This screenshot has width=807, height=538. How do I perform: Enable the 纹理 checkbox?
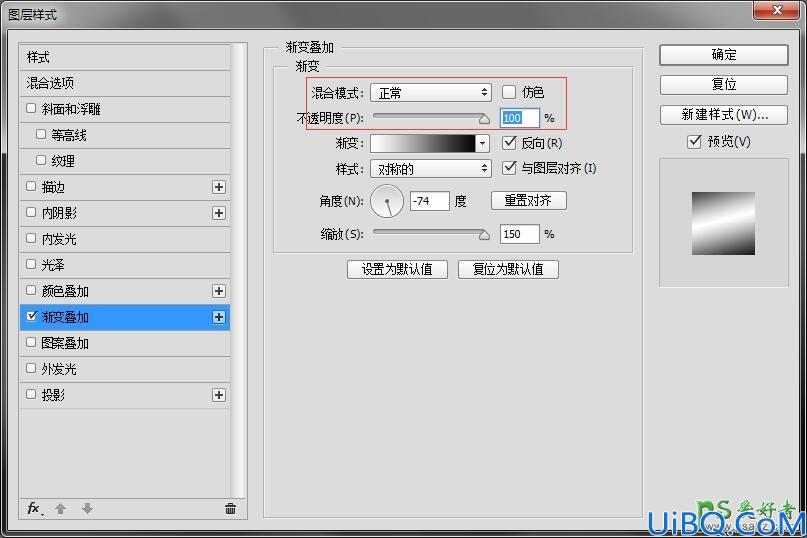[41, 160]
